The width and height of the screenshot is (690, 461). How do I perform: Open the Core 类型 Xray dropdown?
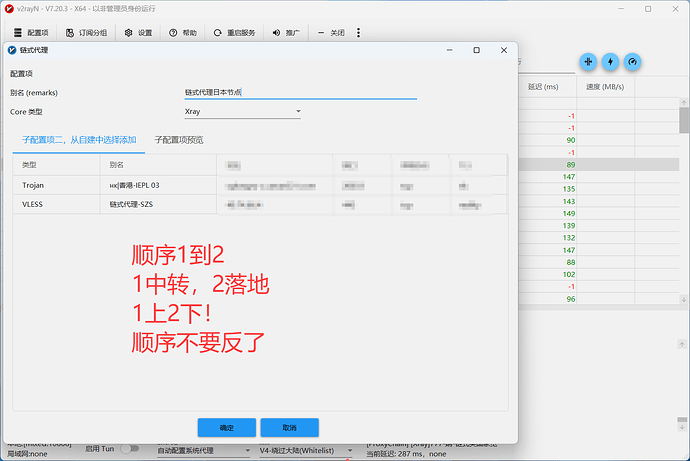[242, 111]
